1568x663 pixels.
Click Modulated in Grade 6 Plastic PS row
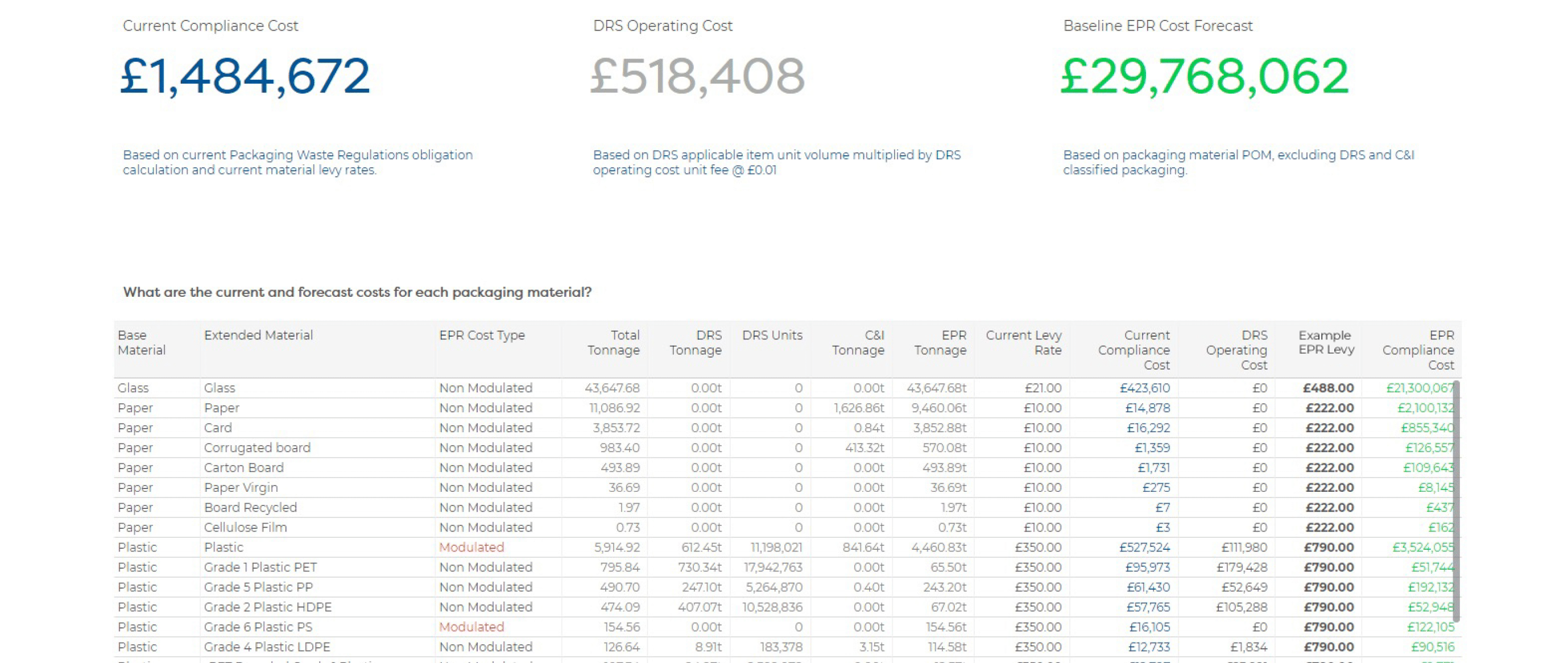[471, 627]
